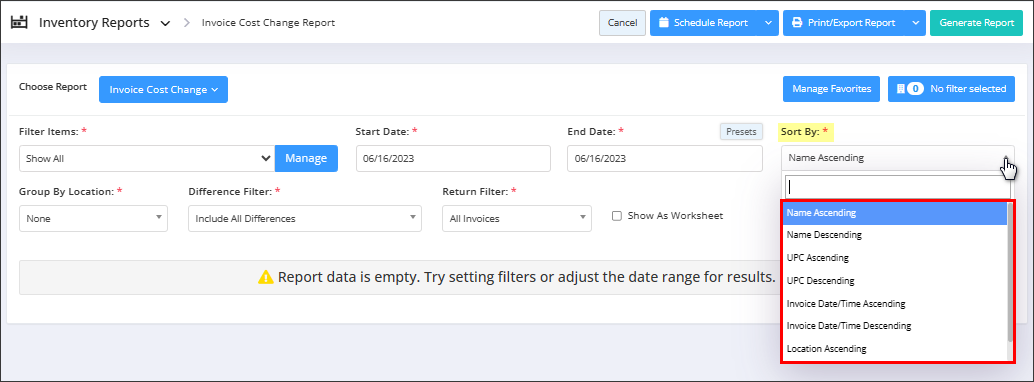Click the Manage button beside Filter Items

[306, 158]
